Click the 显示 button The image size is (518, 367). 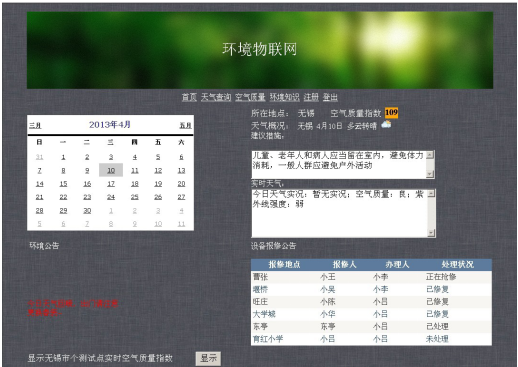tap(208, 358)
